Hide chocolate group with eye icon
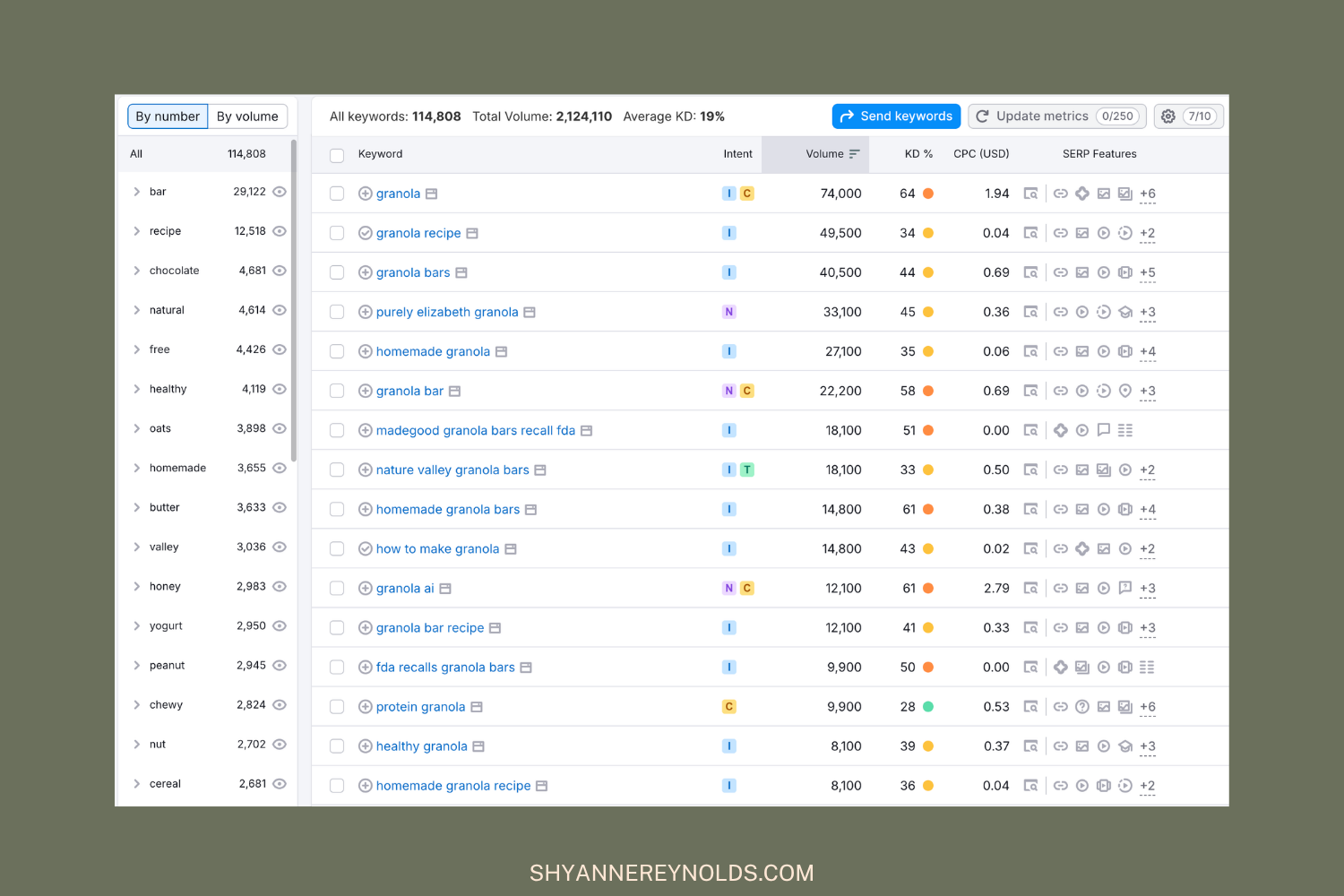This screenshot has width=1344, height=896. pos(280,271)
